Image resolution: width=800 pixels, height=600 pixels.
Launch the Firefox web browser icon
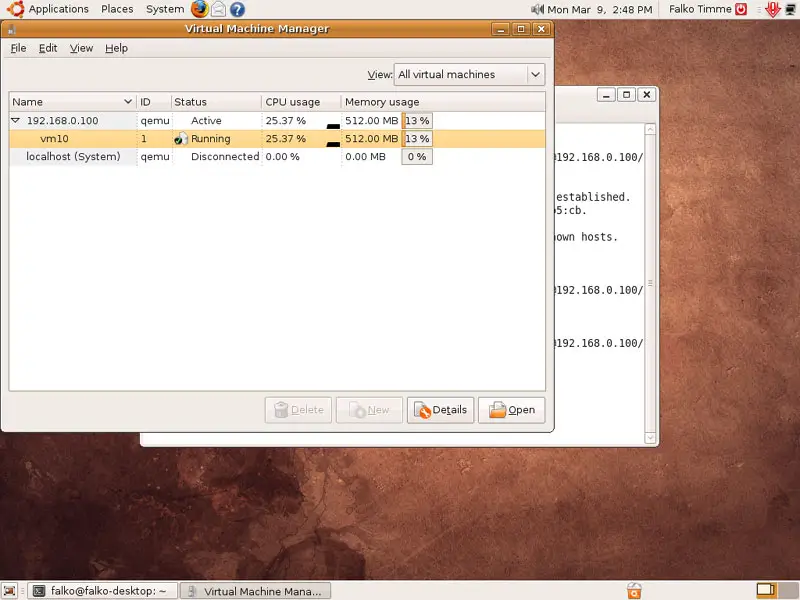(x=199, y=9)
